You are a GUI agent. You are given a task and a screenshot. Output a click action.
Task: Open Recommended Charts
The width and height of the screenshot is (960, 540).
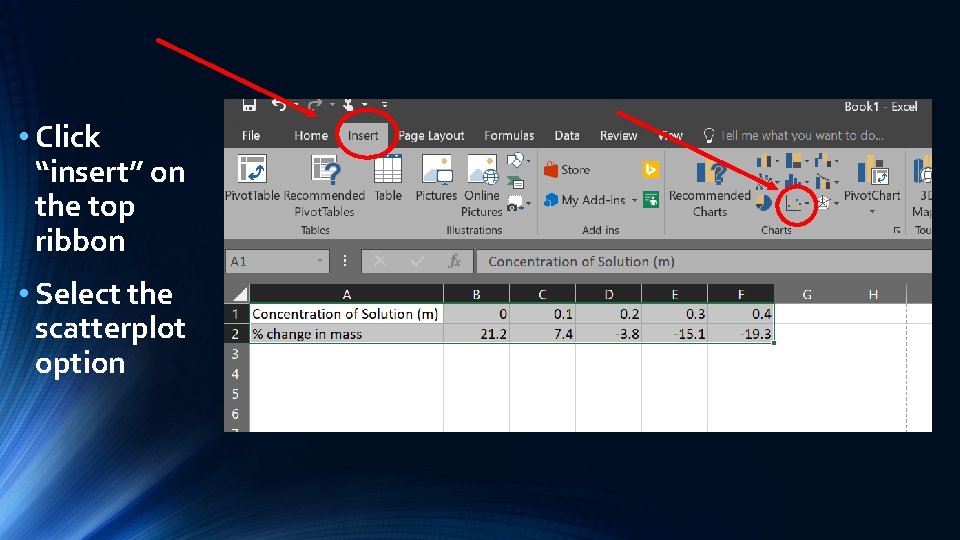[710, 187]
